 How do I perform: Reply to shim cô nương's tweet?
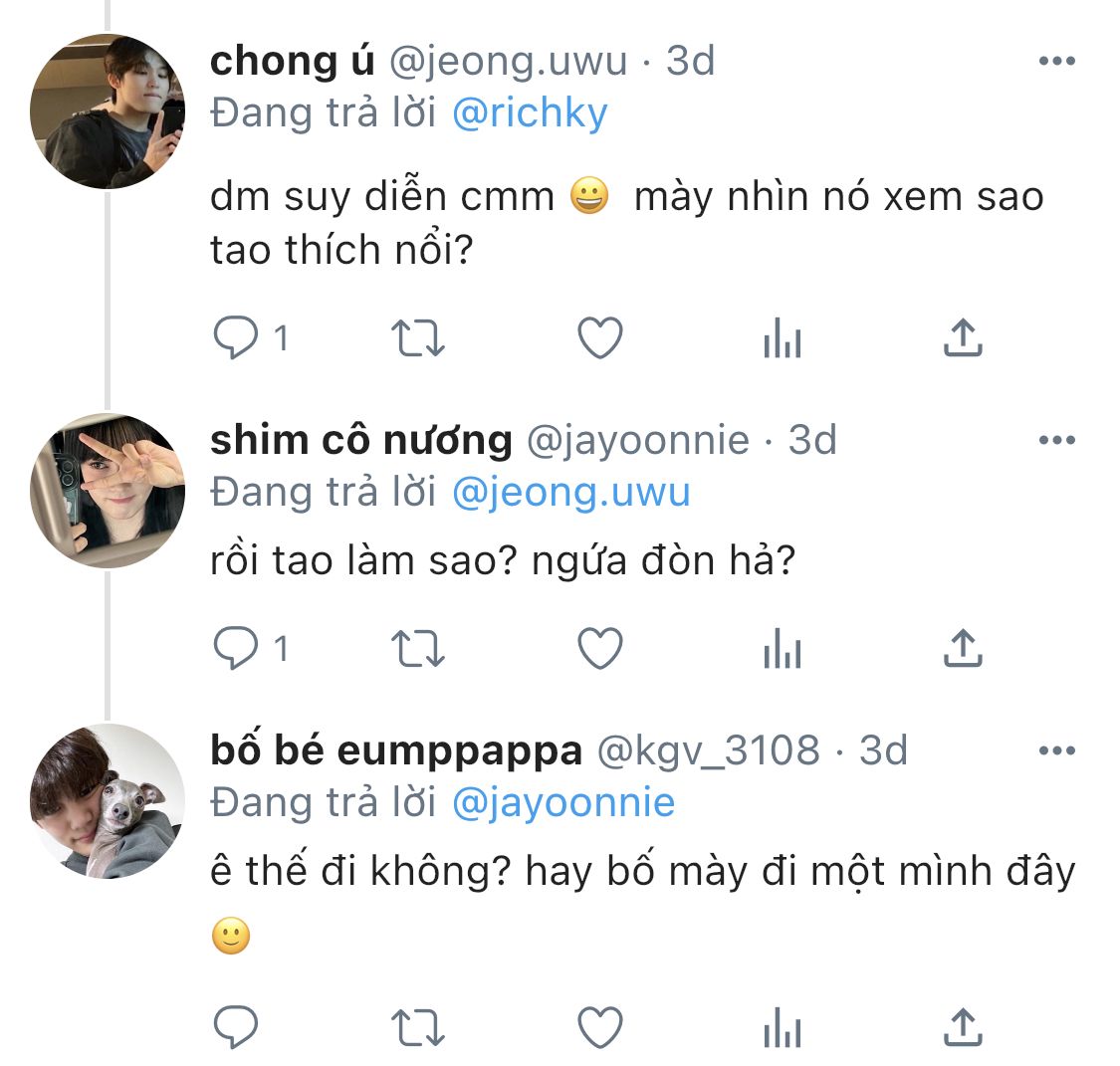coord(236,650)
